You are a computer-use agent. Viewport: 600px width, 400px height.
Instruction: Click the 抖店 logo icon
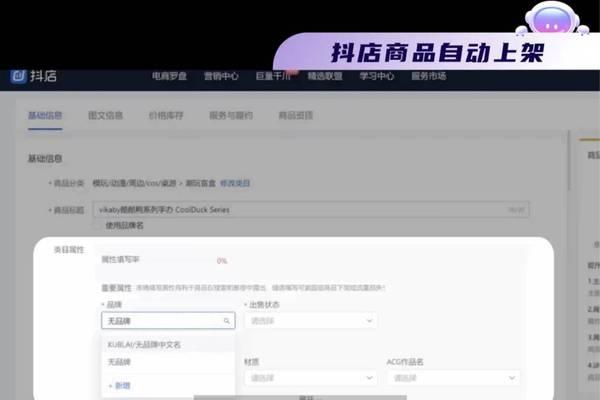pos(18,76)
